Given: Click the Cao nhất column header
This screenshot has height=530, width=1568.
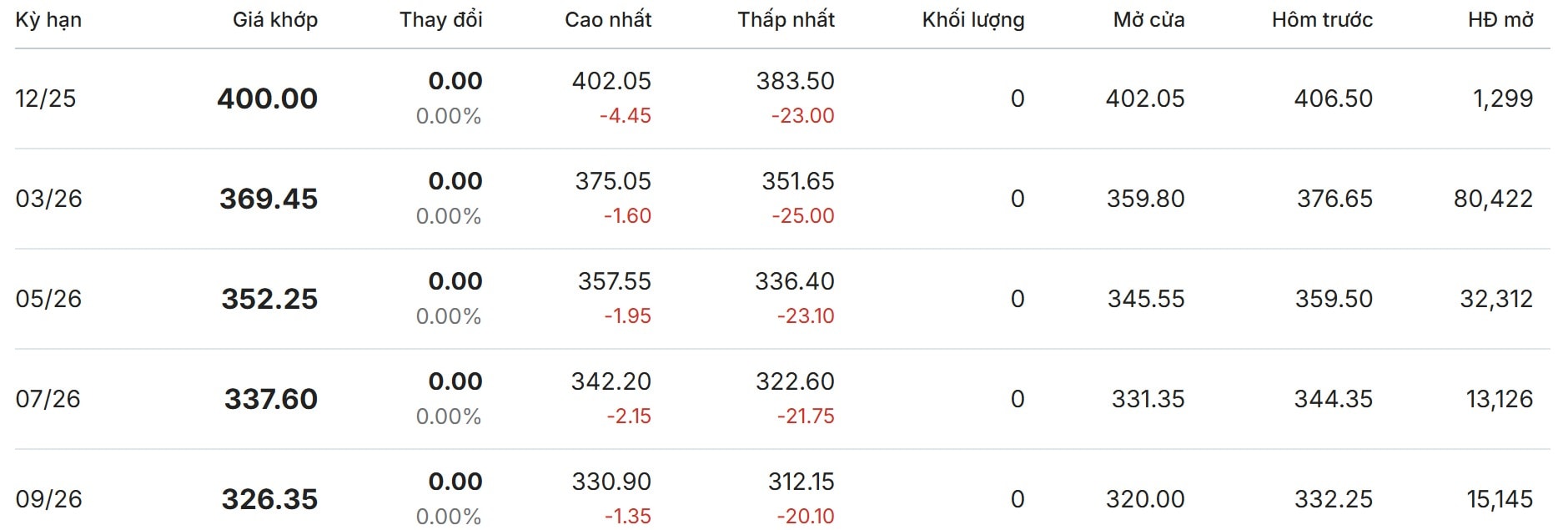Looking at the screenshot, I should tap(607, 20).
